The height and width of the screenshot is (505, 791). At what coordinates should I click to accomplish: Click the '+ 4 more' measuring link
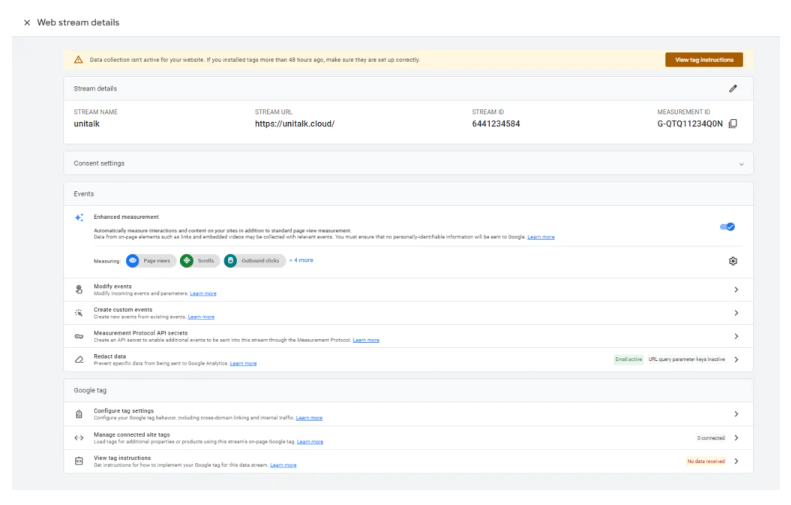(301, 260)
